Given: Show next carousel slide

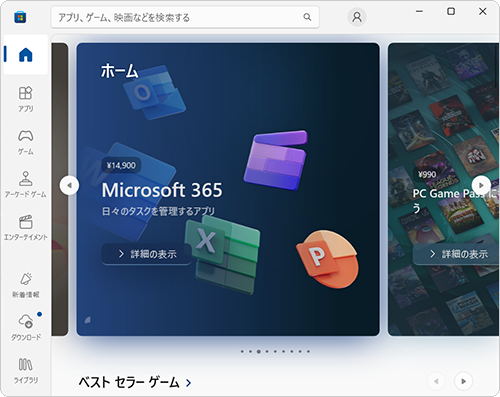Looking at the screenshot, I should (481, 185).
